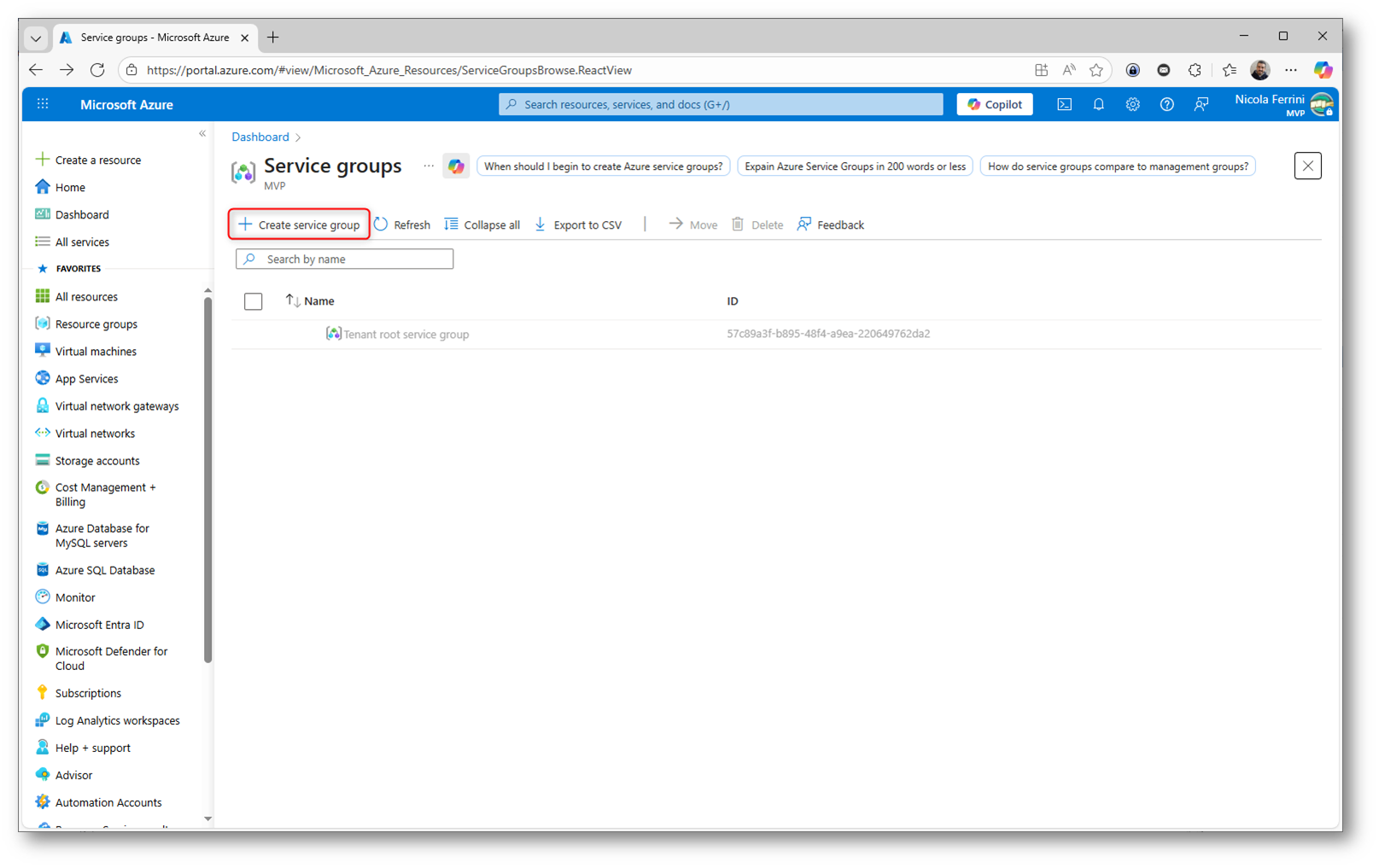
Task: Click the Azure search resources box
Action: click(721, 104)
